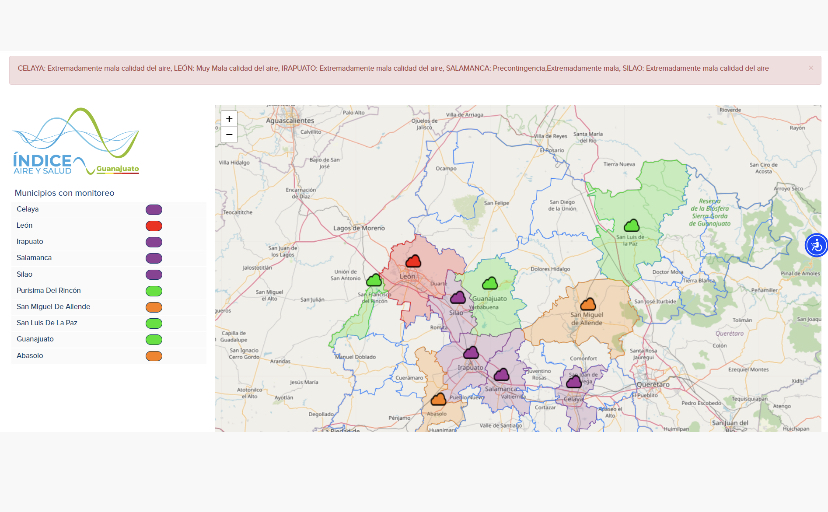This screenshot has height=512, width=828.
Task: Click the green cloud marker on Guanajuato city
Action: pos(490,284)
